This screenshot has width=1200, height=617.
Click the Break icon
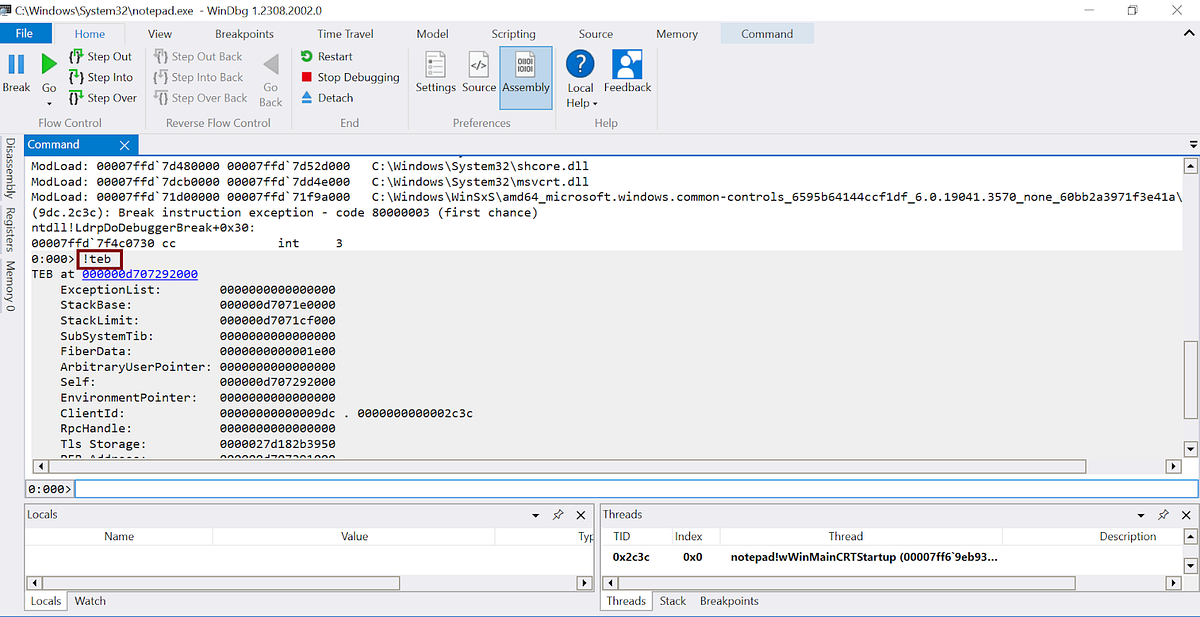point(15,70)
